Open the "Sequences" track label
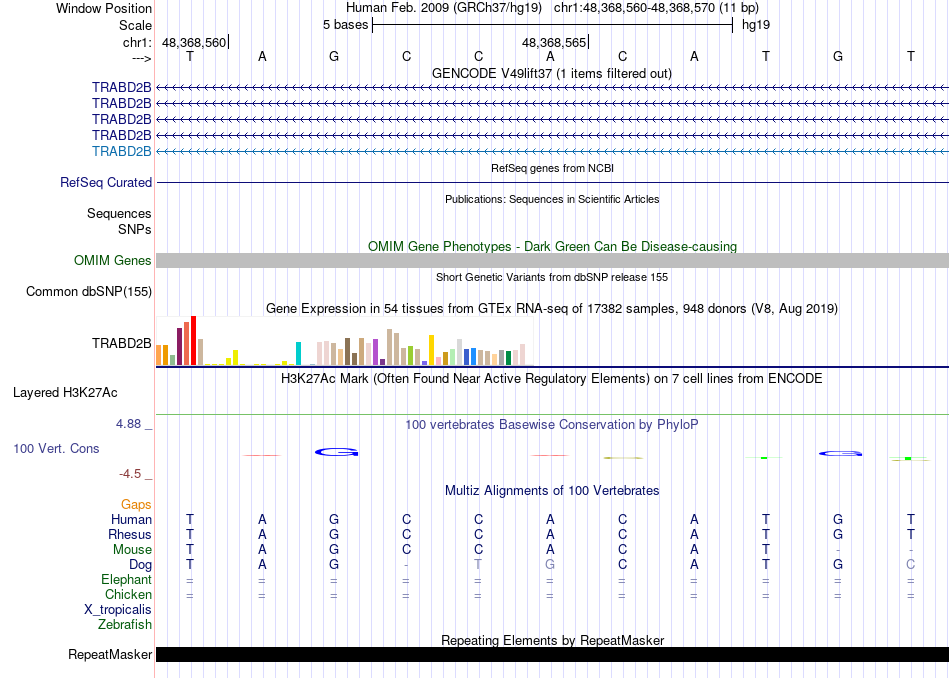Viewport: 950px width, 678px height. coord(119,213)
